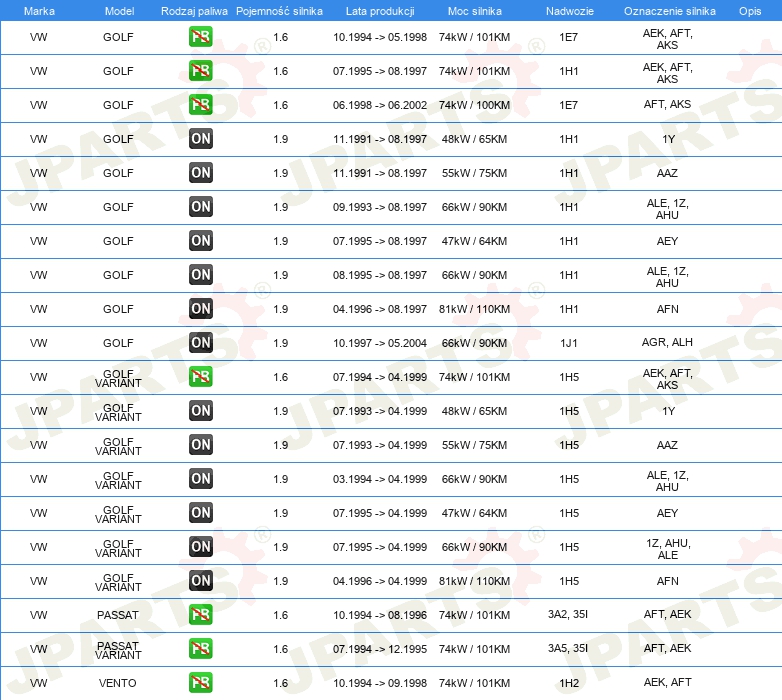Select the date range 04.1996 -> 08.1997
The width and height of the screenshot is (782, 700).
point(380,309)
